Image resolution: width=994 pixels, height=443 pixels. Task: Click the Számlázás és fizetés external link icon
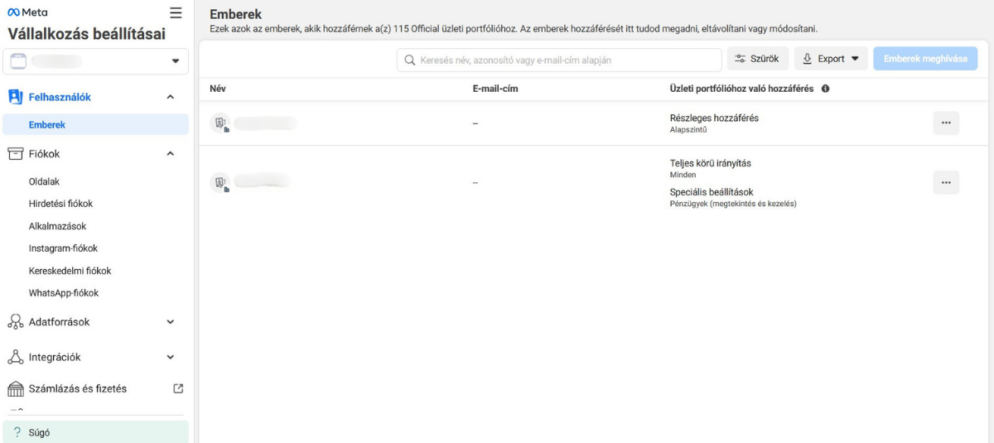[177, 388]
